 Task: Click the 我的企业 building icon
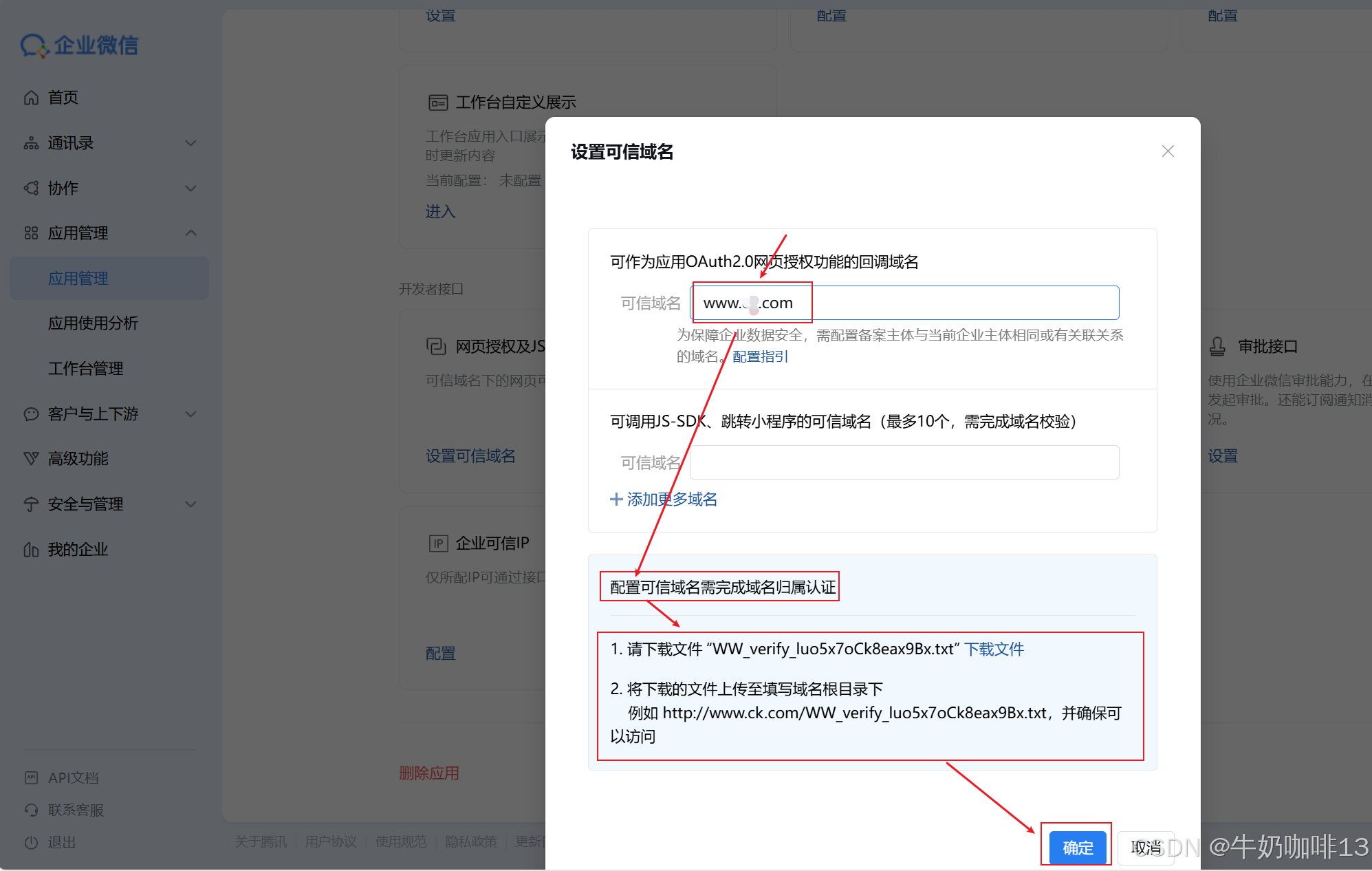(x=31, y=550)
